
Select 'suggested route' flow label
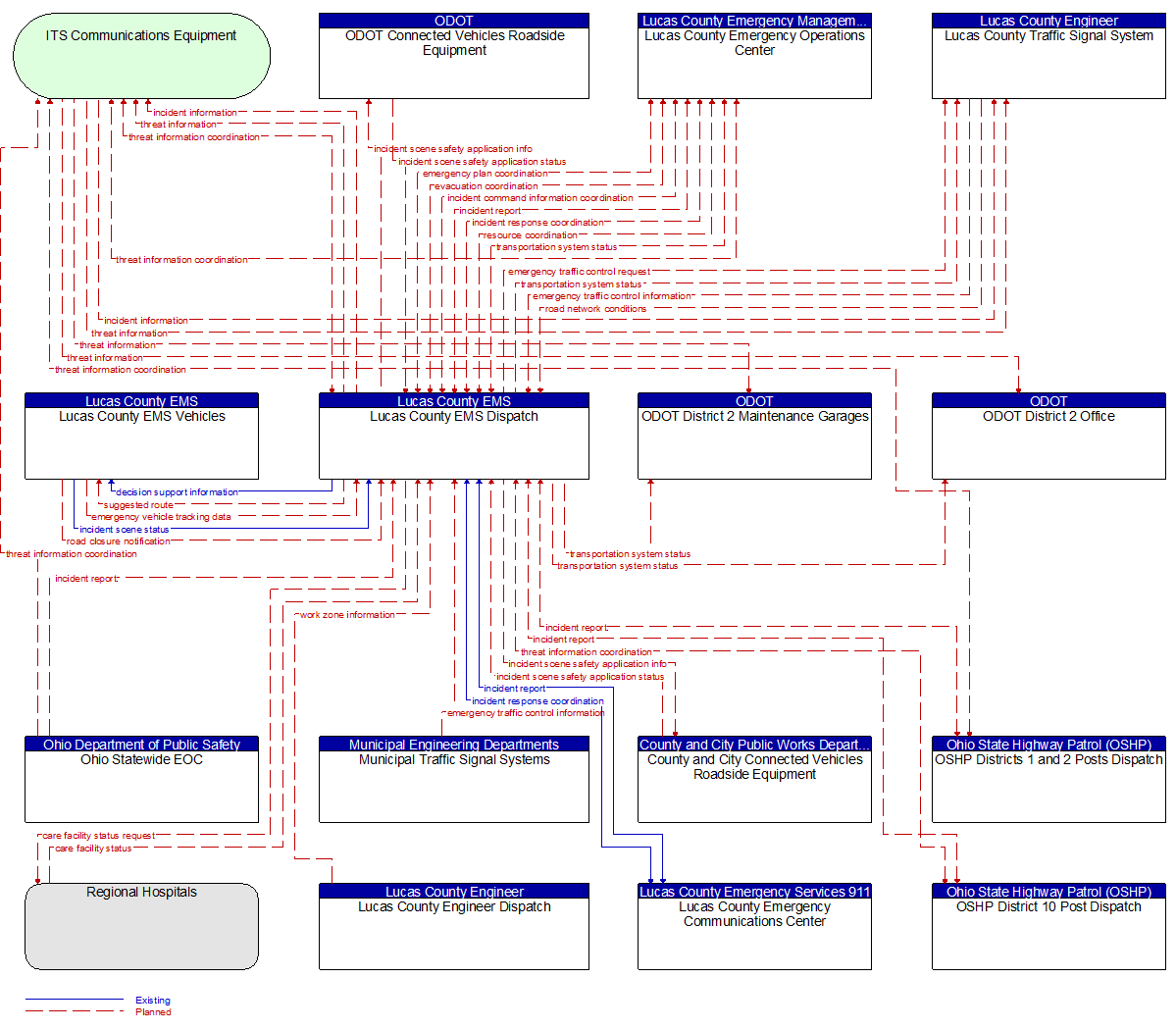click(x=138, y=505)
